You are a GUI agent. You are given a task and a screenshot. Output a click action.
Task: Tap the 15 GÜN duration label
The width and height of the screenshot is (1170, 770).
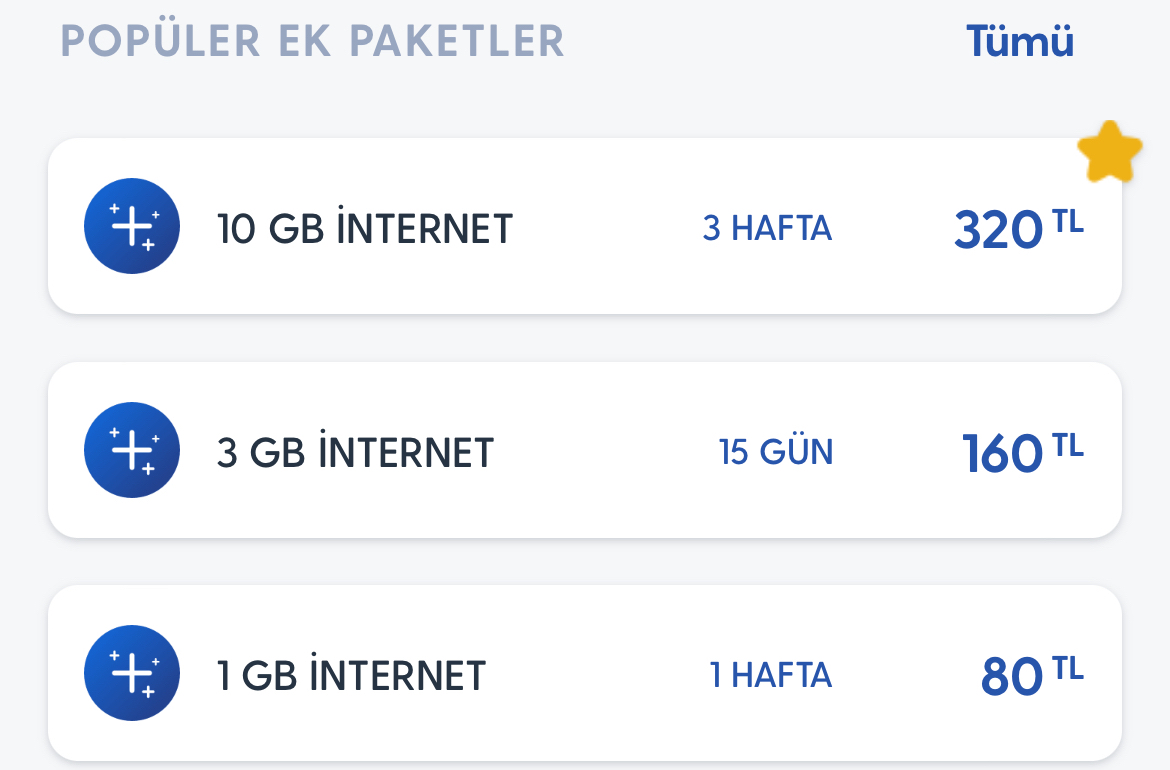(776, 452)
